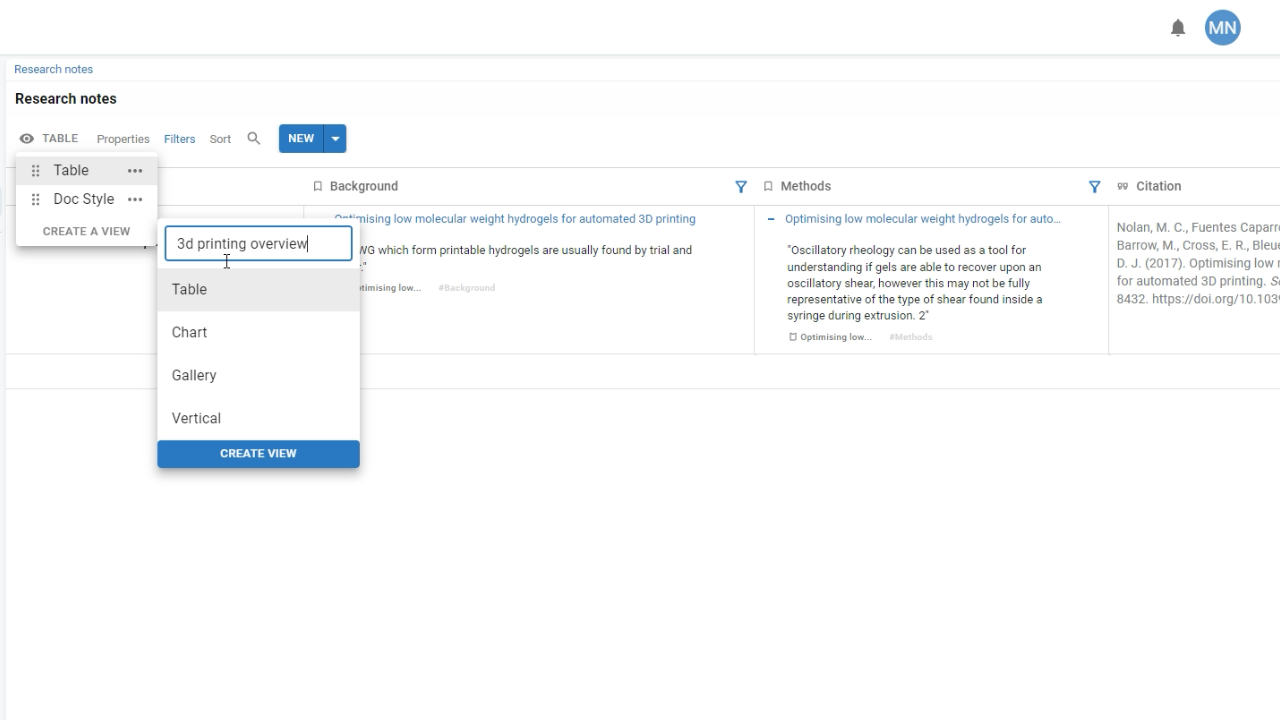Open the ellipsis menu for the Doc Style view
The width and height of the screenshot is (1280, 720).
coord(135,199)
